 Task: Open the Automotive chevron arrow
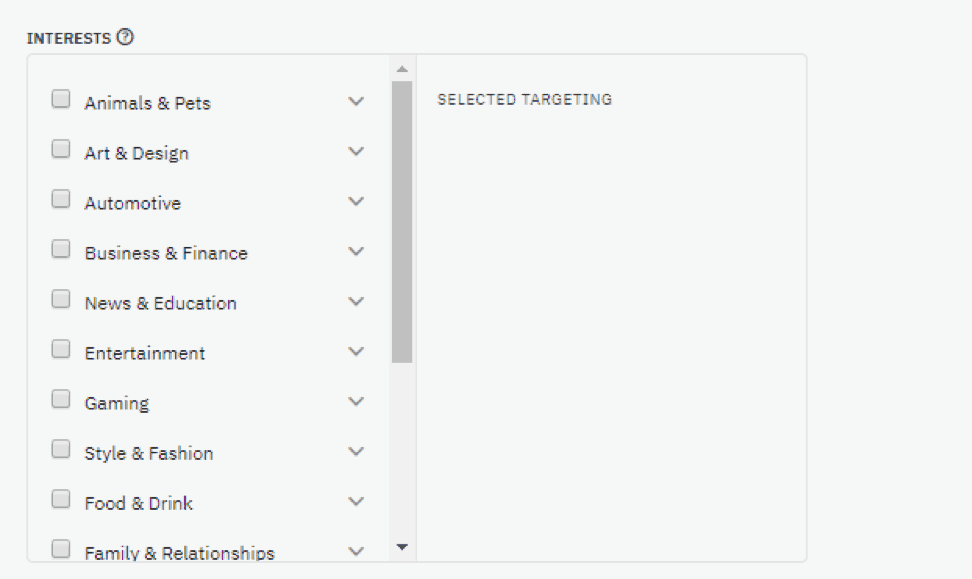point(356,201)
